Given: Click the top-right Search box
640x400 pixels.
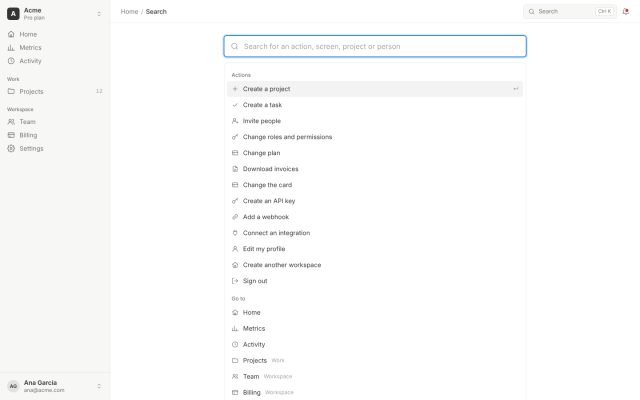Looking at the screenshot, I should point(570,11).
